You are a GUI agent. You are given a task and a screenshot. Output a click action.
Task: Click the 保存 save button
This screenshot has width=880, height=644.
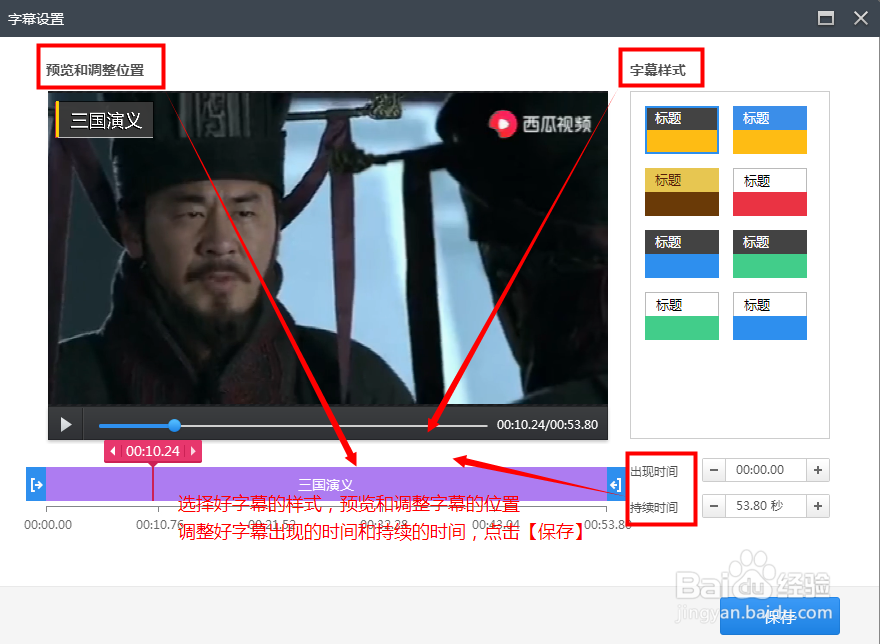[x=780, y=616]
